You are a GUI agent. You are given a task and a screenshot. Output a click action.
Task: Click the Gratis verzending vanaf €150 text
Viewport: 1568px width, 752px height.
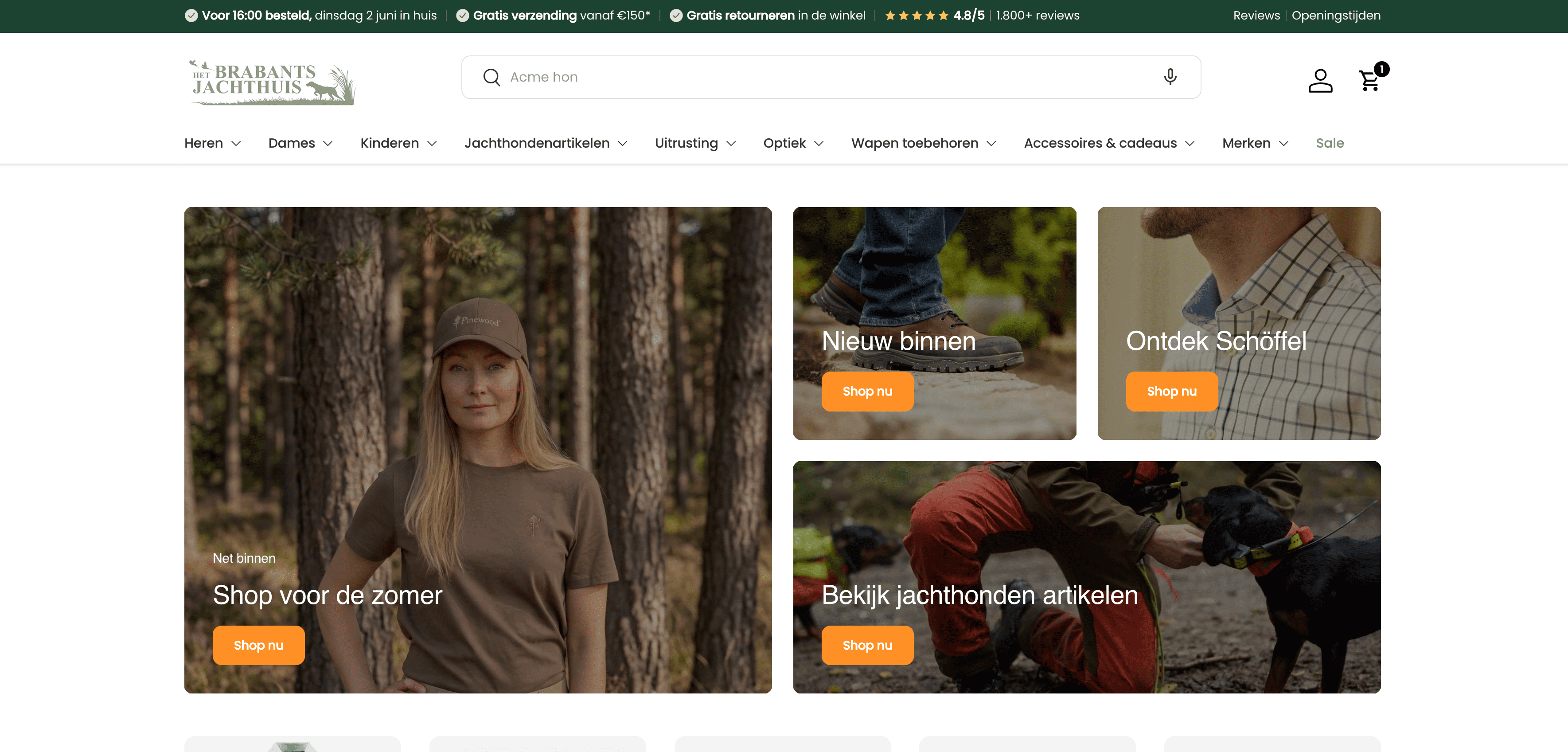pyautogui.click(x=561, y=16)
